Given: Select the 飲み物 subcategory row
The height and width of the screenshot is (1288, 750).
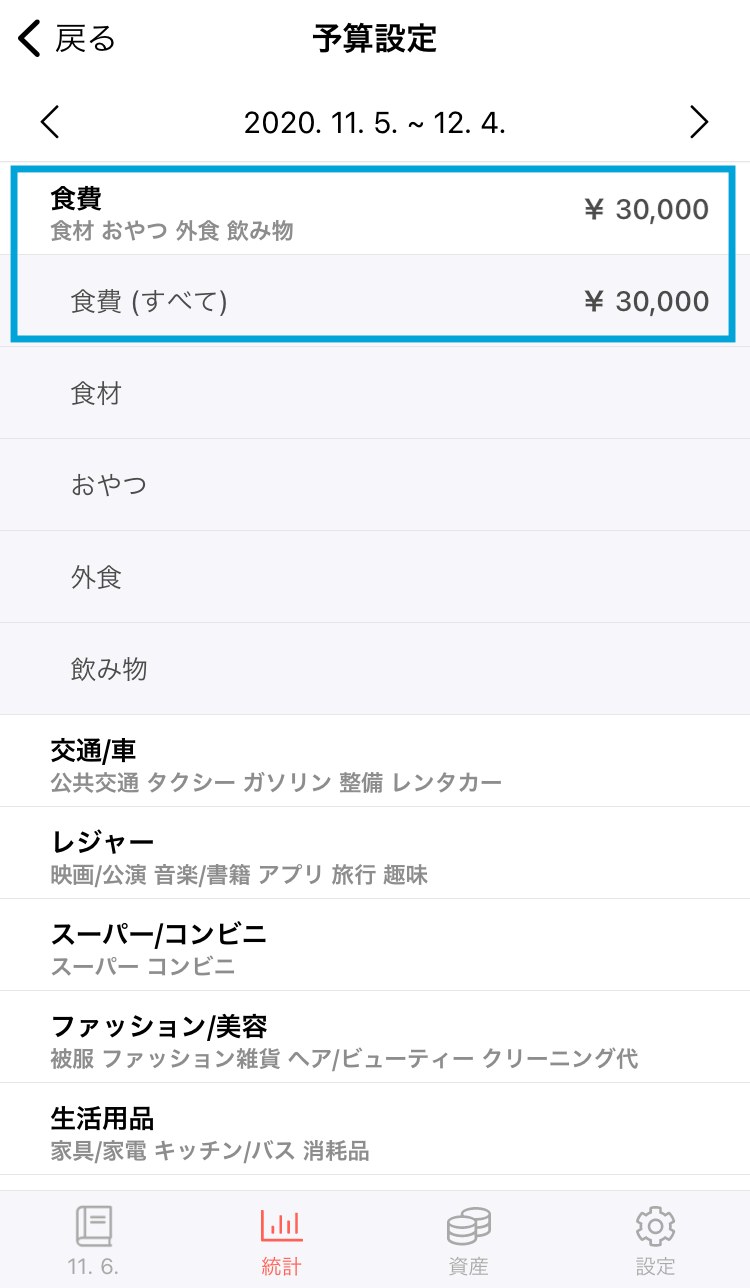Looking at the screenshot, I should [375, 669].
